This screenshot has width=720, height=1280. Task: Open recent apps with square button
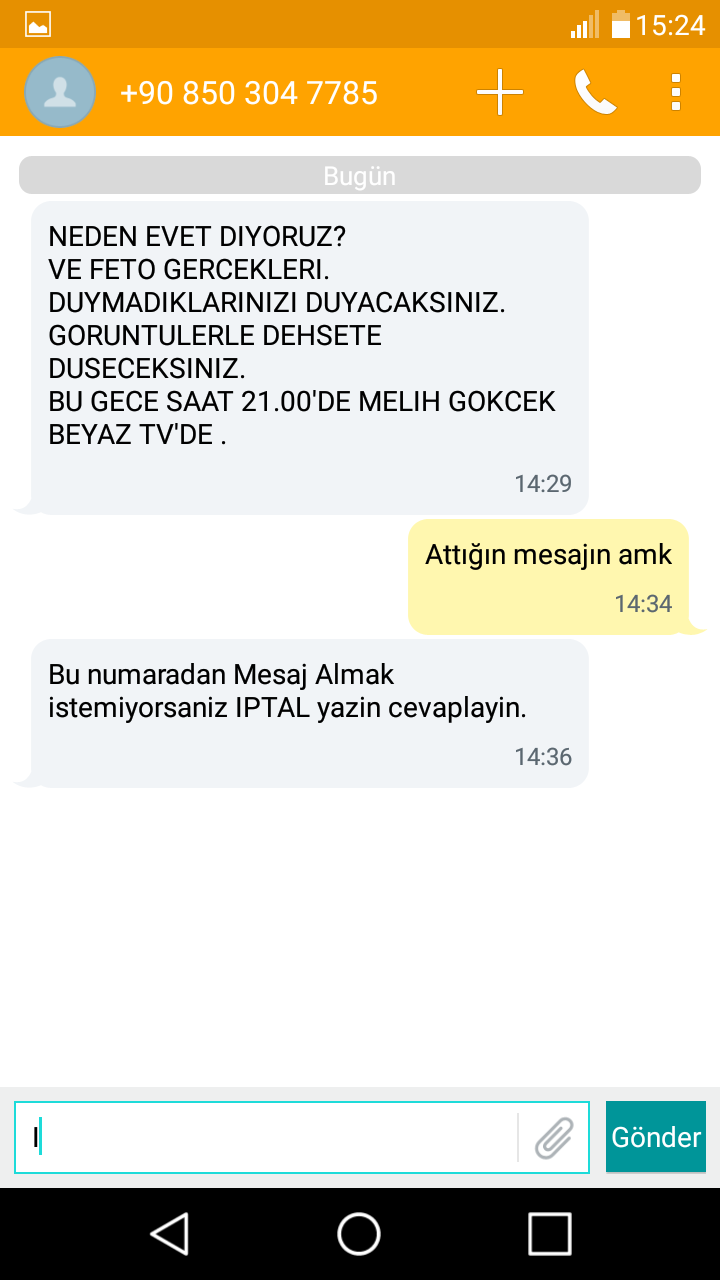(x=550, y=1233)
